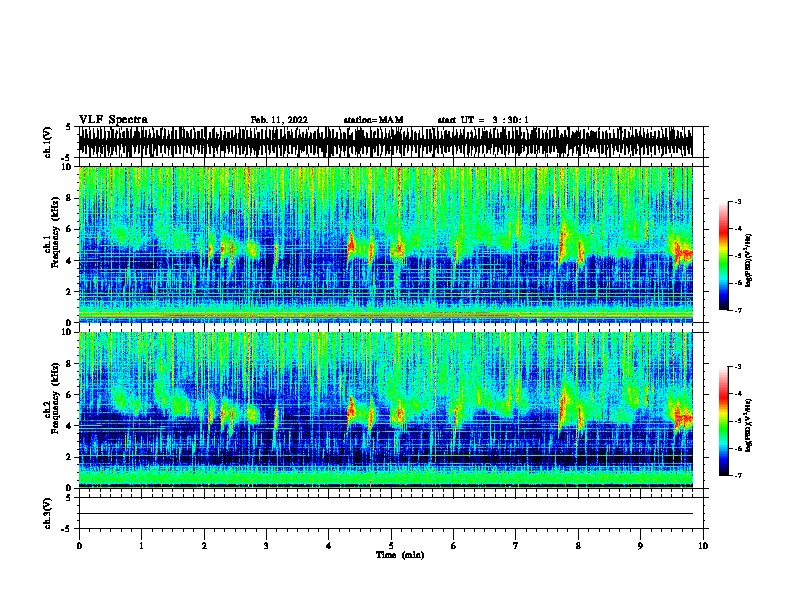Screen dimensions: 792x612
Task: Click the "ch.1(V)" waveform axis label
Action: 47,142
